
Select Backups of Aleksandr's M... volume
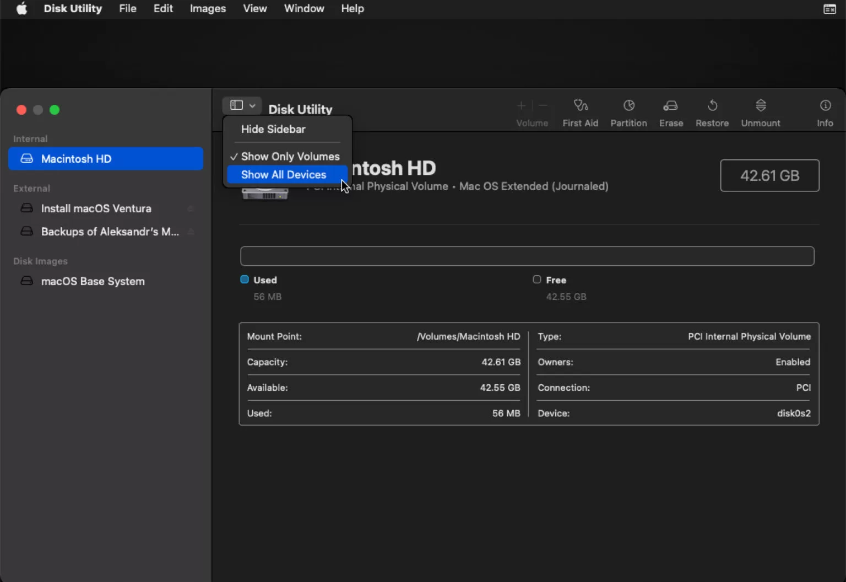[x=109, y=232]
